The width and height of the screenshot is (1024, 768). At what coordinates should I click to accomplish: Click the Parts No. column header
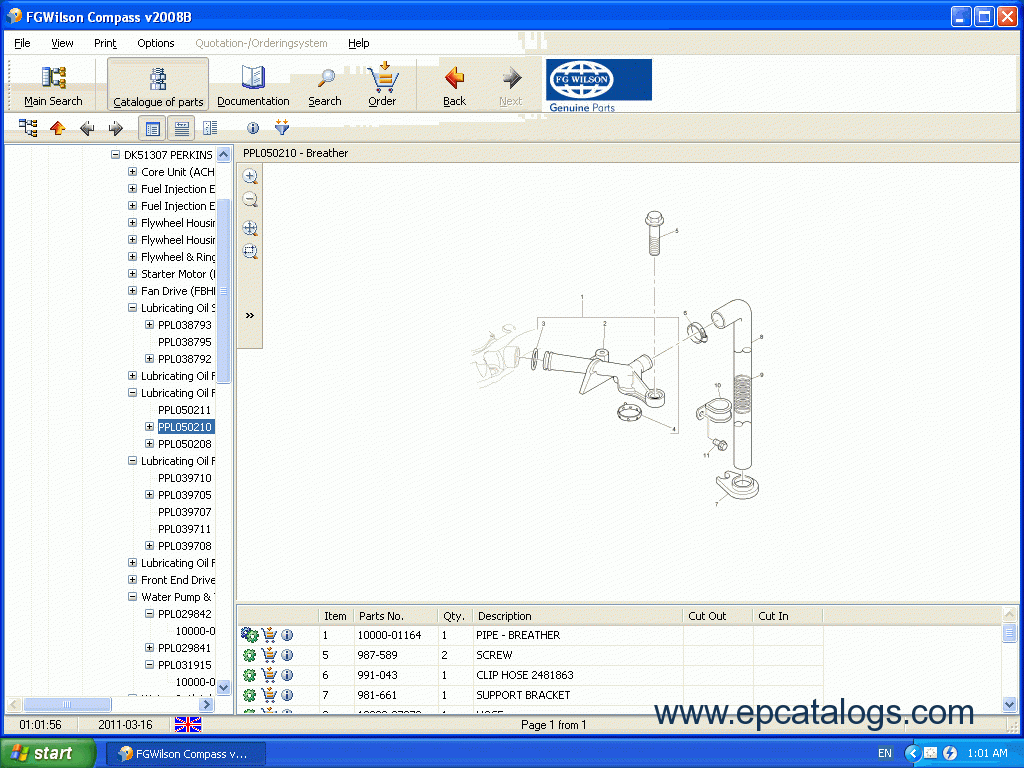(x=395, y=616)
